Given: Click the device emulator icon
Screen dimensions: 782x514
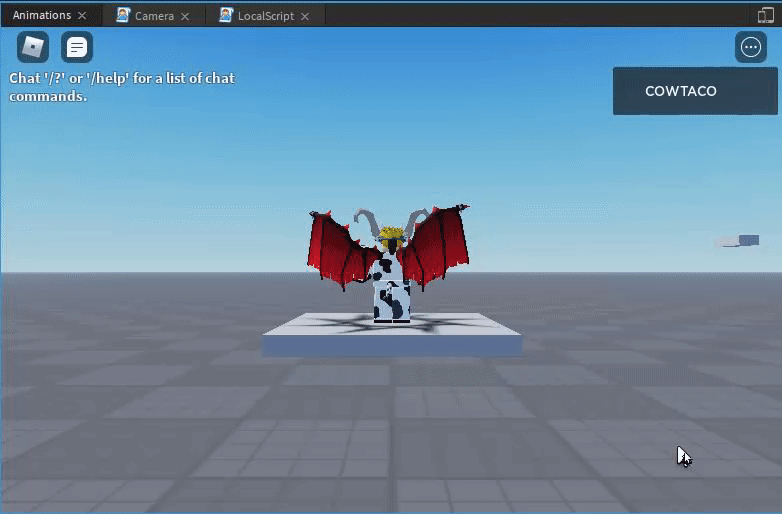Looking at the screenshot, I should (x=766, y=15).
